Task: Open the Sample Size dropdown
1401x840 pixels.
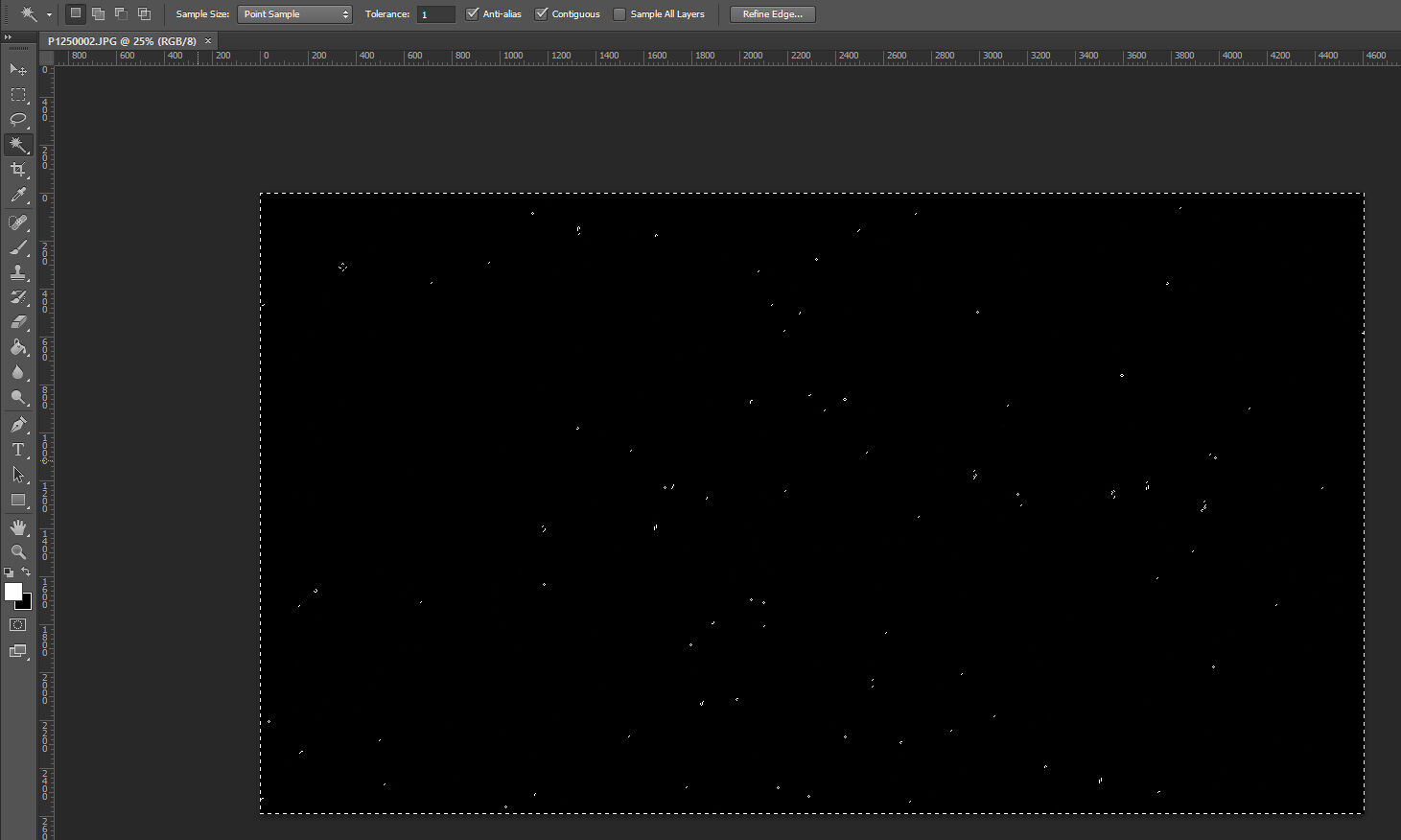Action: point(294,14)
